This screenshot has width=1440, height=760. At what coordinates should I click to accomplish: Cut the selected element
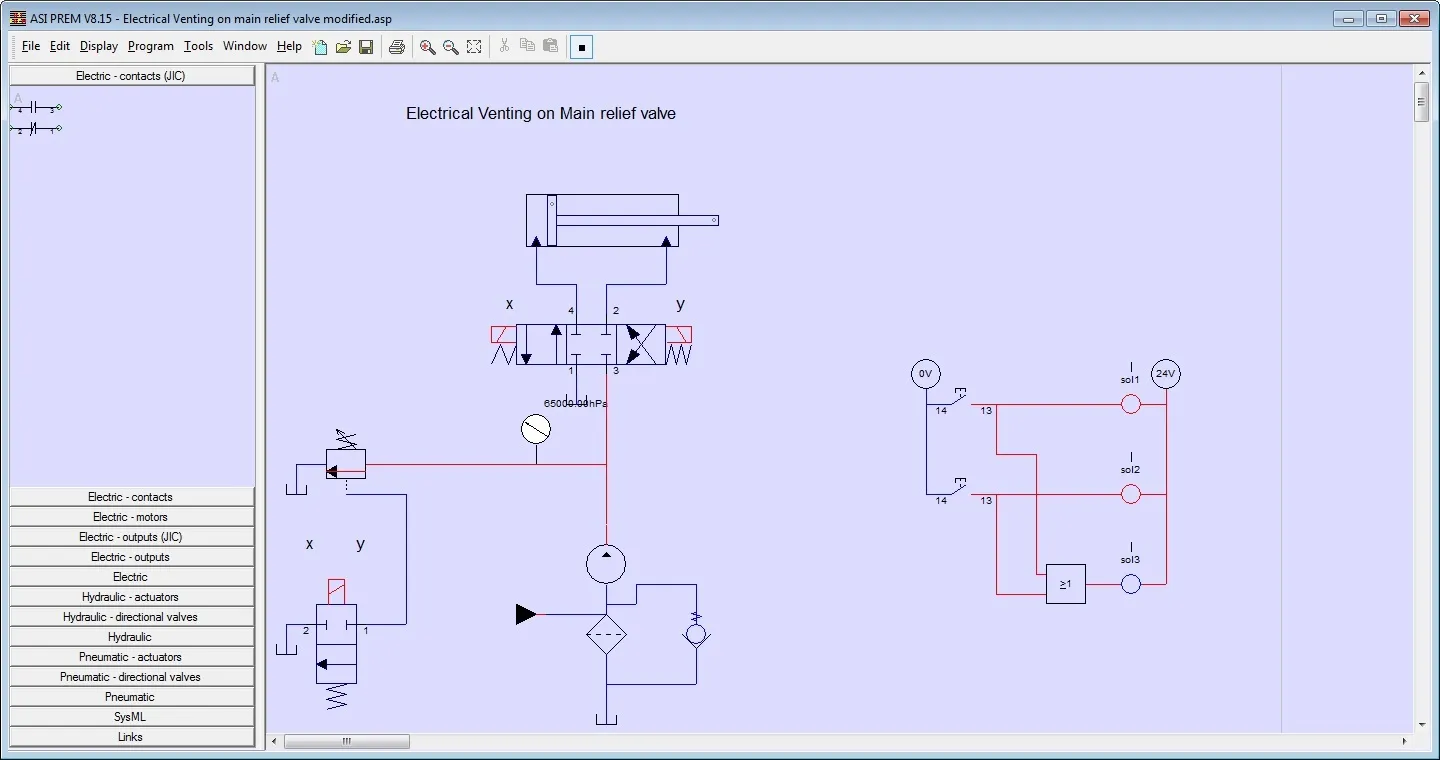pyautogui.click(x=504, y=47)
